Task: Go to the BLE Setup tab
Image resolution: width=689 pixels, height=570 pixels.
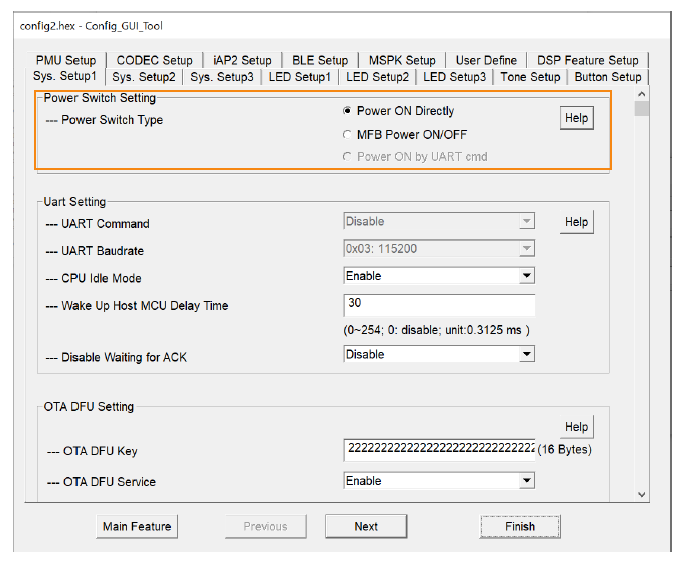Action: [320, 60]
